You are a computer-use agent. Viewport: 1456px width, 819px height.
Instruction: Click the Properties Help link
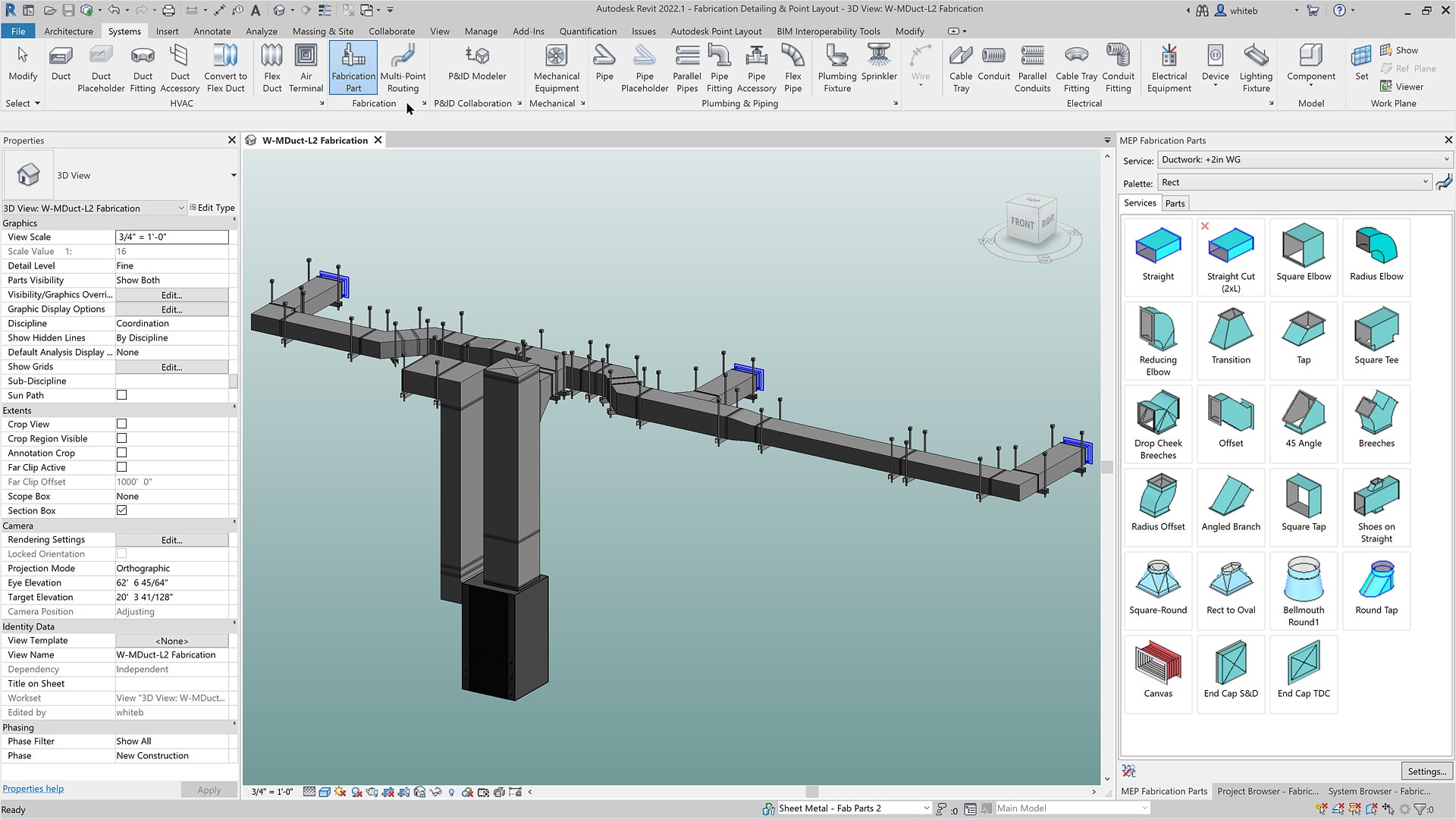[x=33, y=788]
